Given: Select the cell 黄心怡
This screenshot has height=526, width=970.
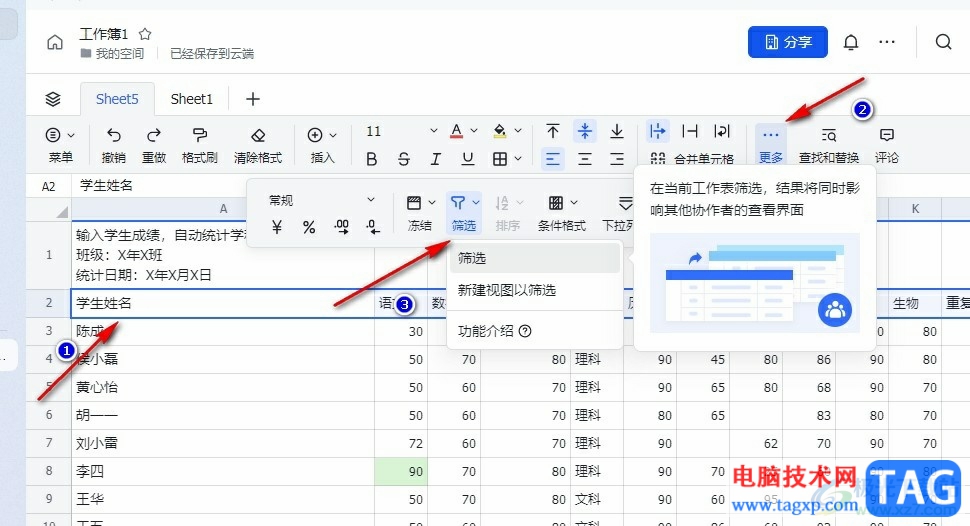Looking at the screenshot, I should pos(223,387).
